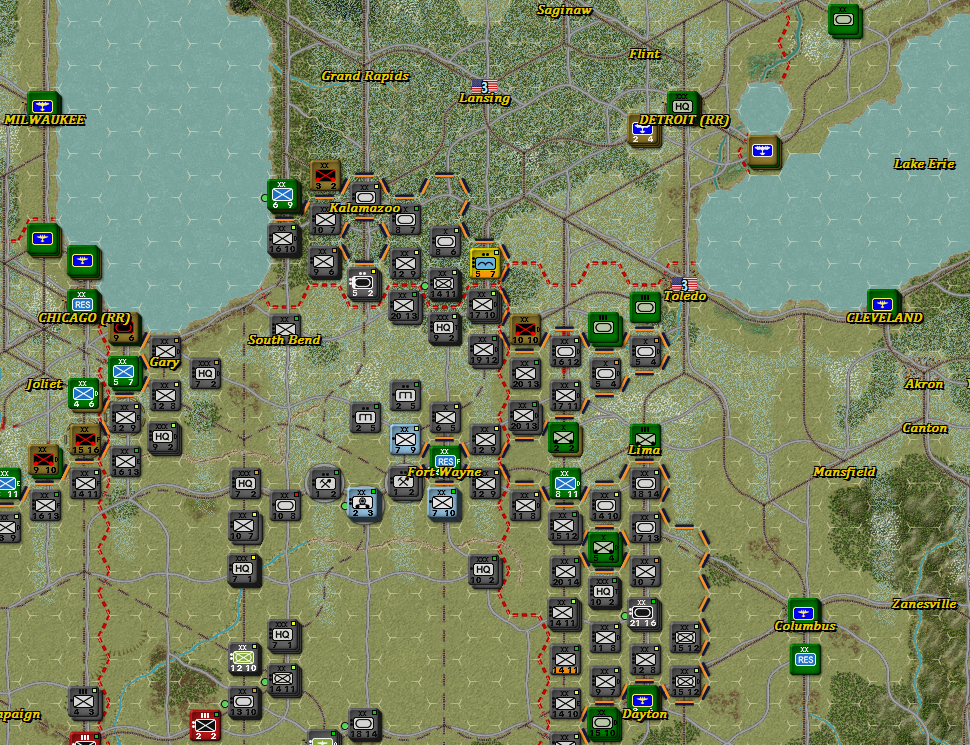Select the brown air unit east of Detroit

[763, 151]
